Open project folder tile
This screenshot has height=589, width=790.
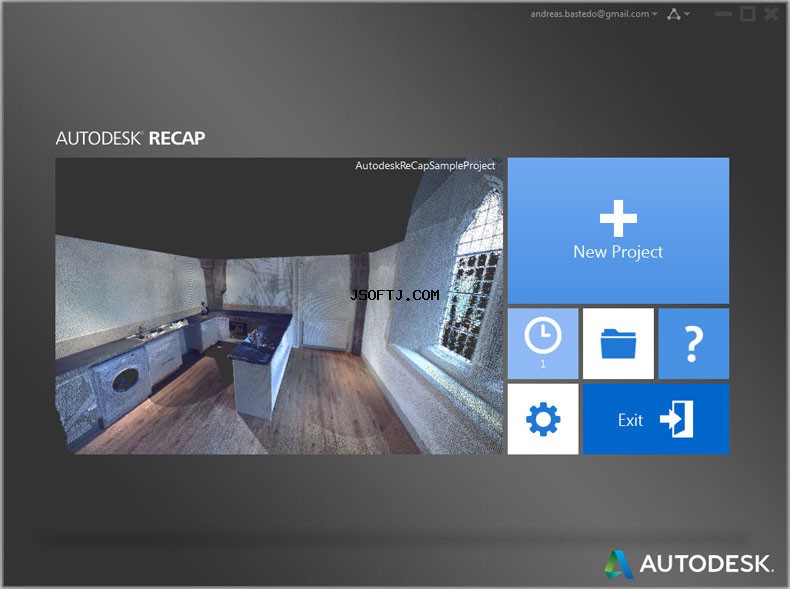[x=618, y=343]
